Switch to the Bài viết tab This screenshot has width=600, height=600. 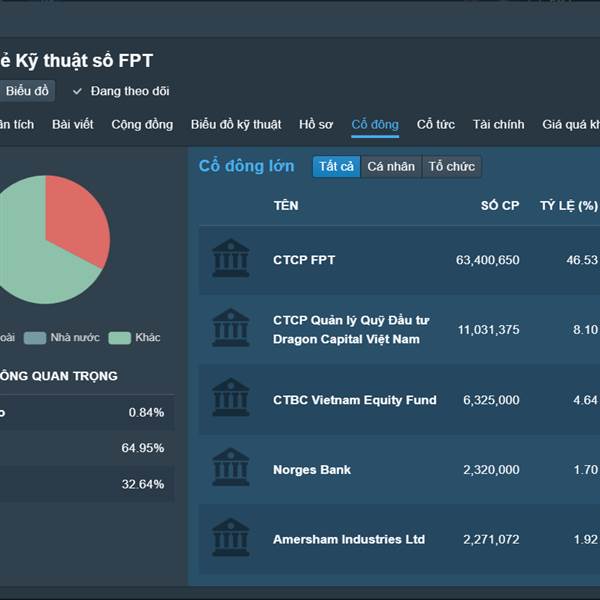(73, 124)
